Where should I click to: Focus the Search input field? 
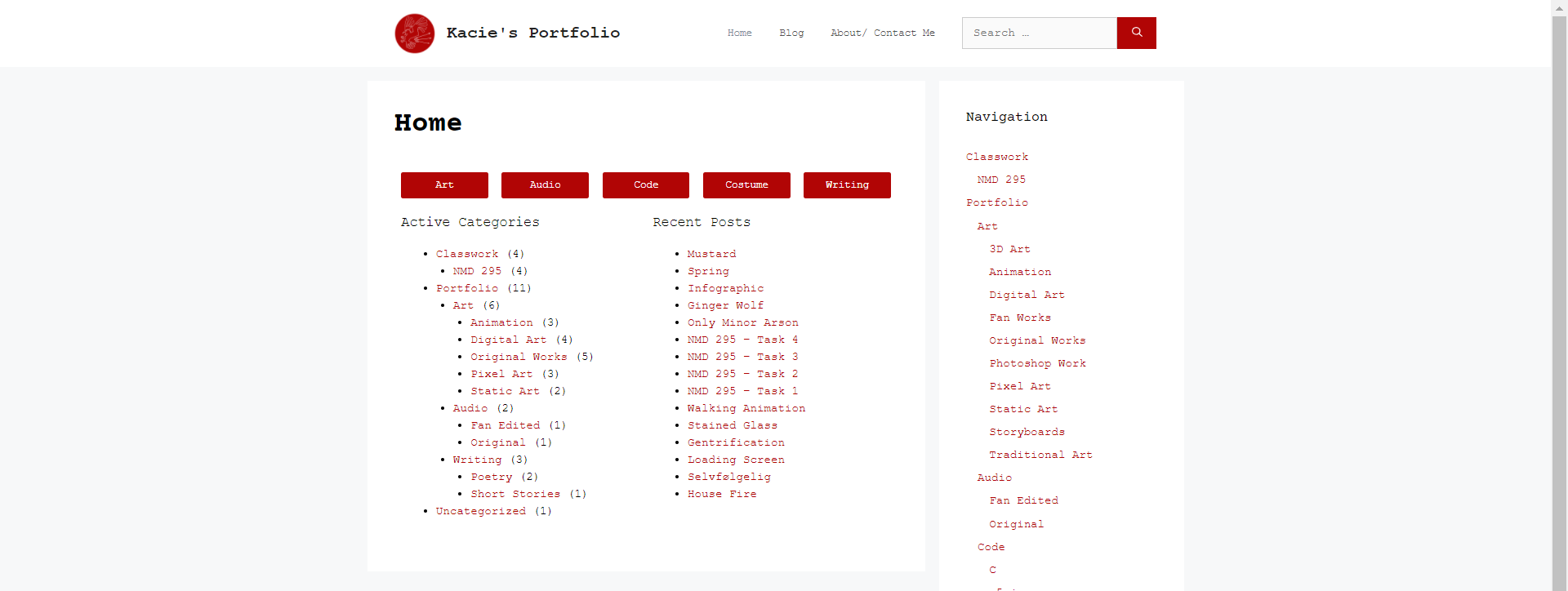pyautogui.click(x=1039, y=33)
